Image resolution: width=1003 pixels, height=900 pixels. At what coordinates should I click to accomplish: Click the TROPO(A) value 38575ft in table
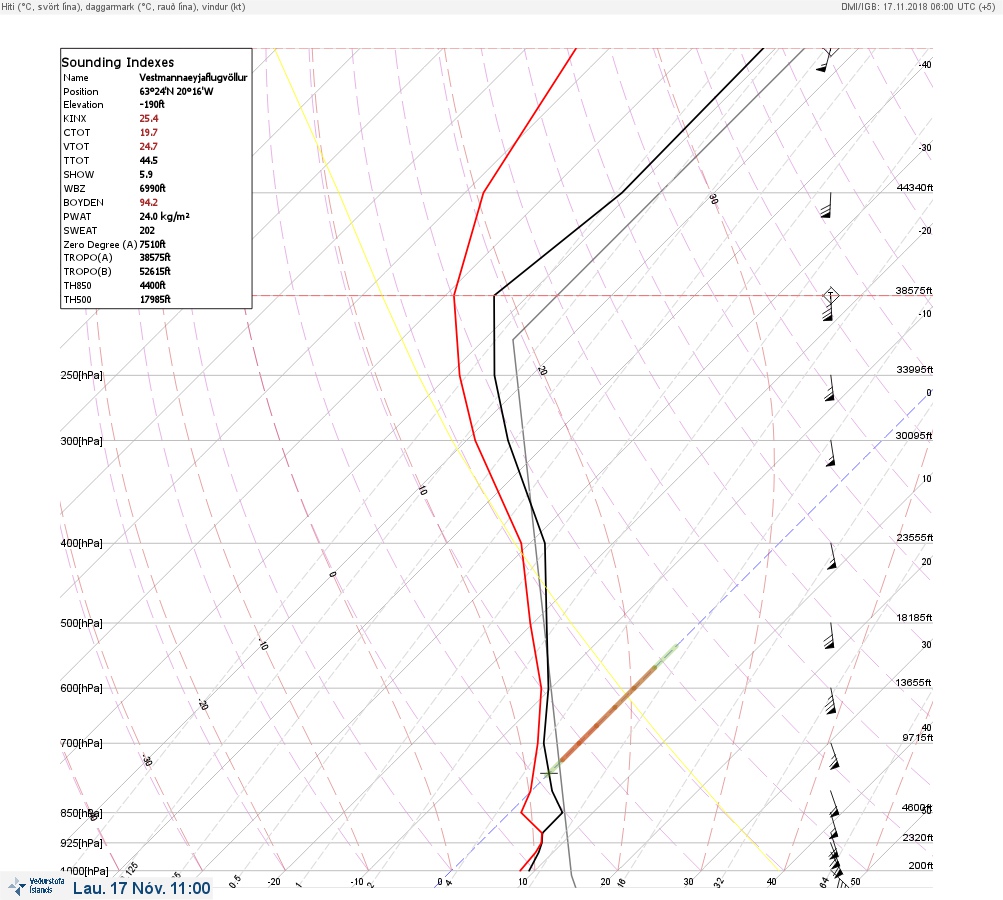coord(155,257)
